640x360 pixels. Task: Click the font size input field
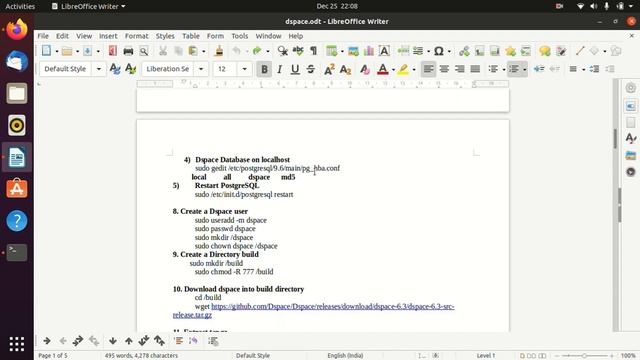tap(225, 69)
